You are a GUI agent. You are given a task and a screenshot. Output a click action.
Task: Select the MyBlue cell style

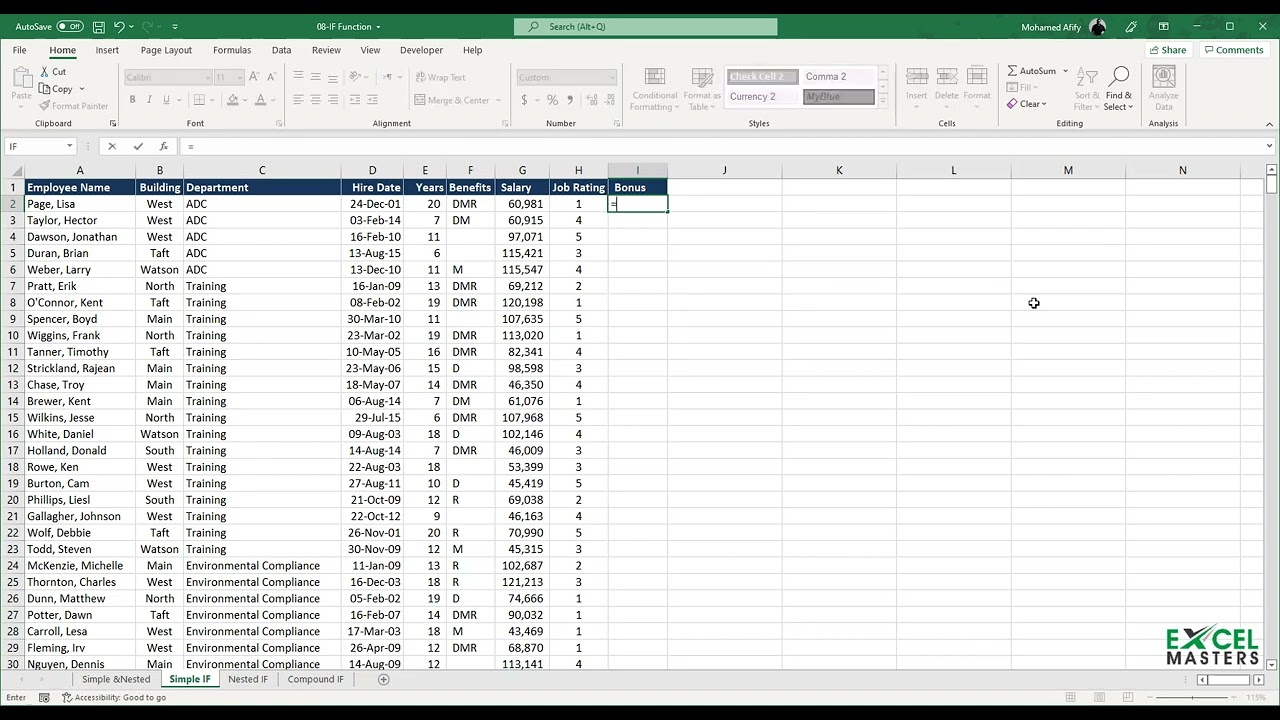(838, 97)
